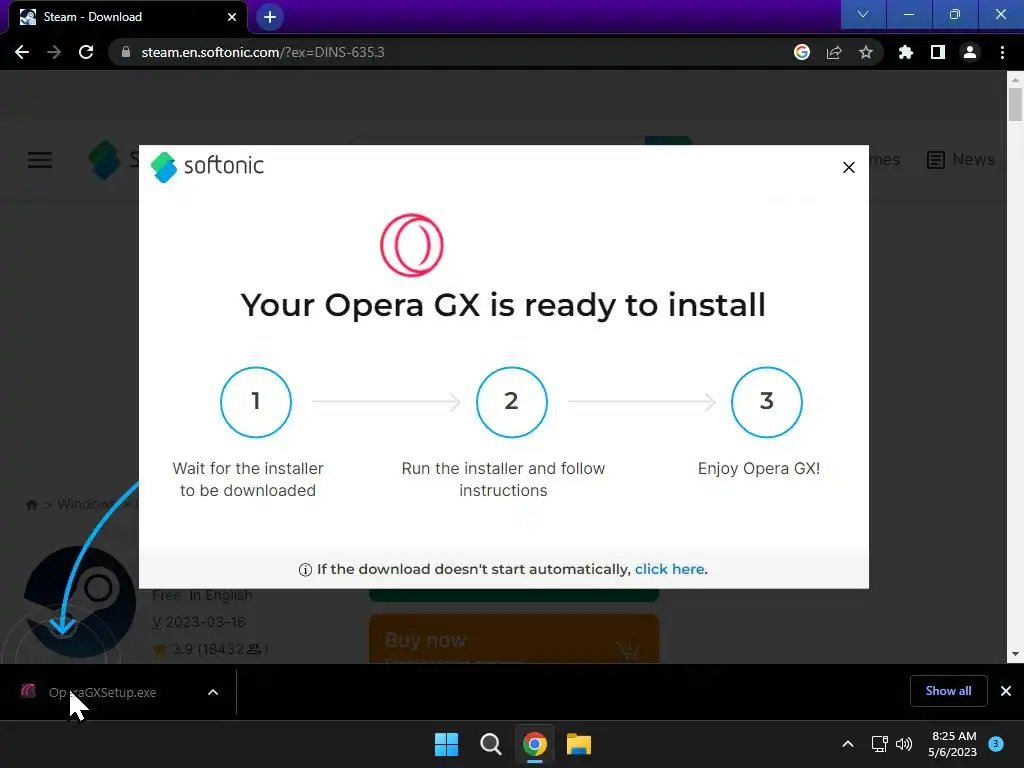Share this page icon

[834, 52]
